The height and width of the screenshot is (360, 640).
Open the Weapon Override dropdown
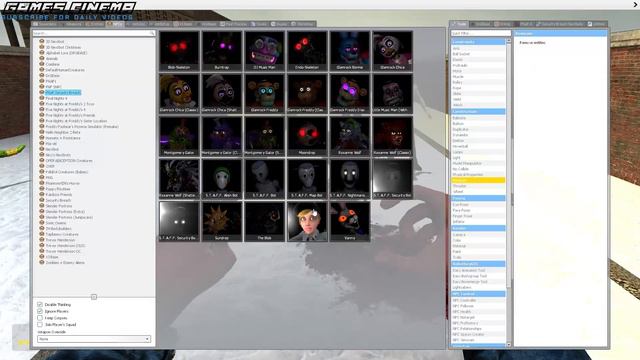tap(94, 339)
